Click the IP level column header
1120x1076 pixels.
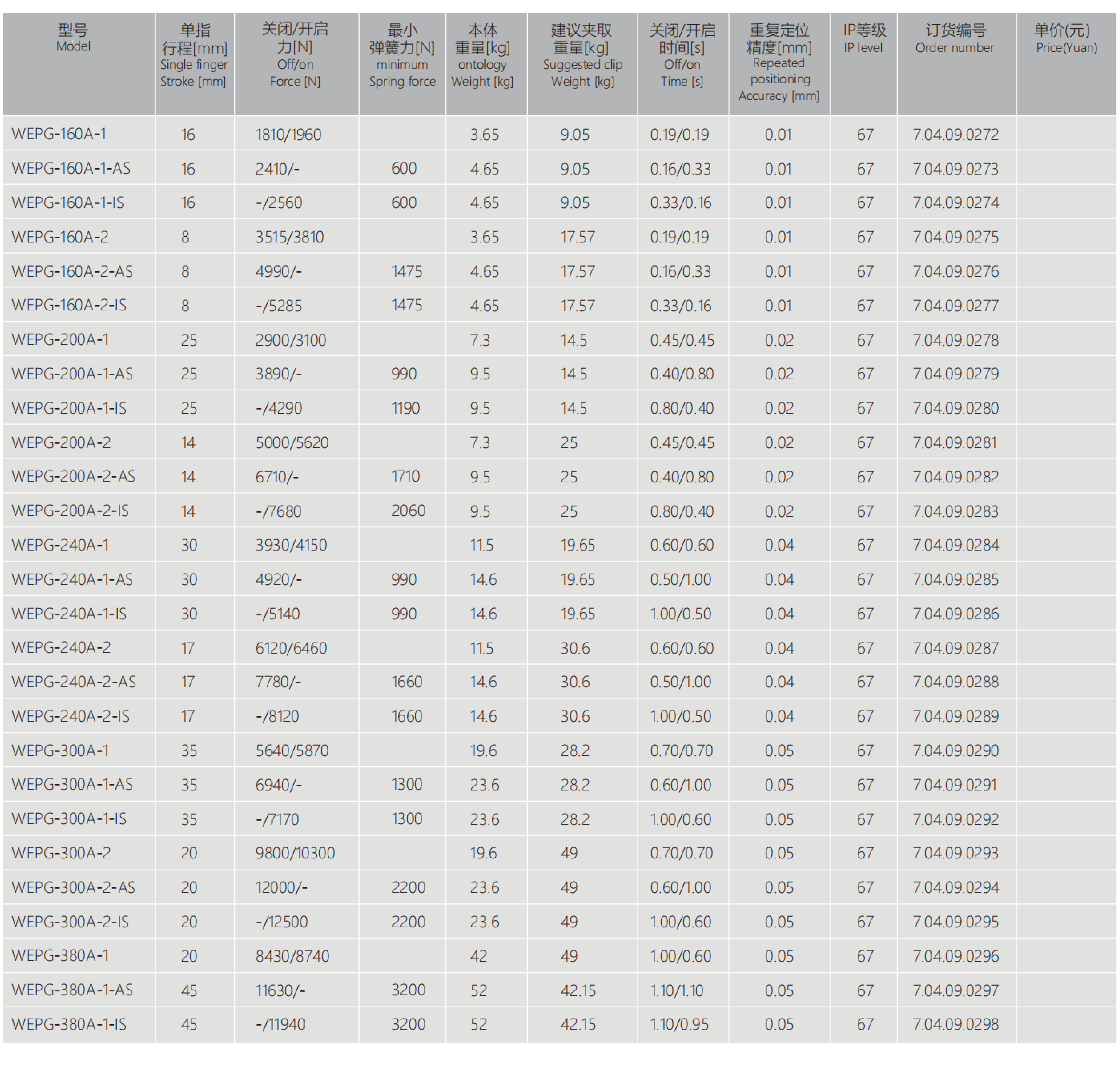[x=863, y=39]
